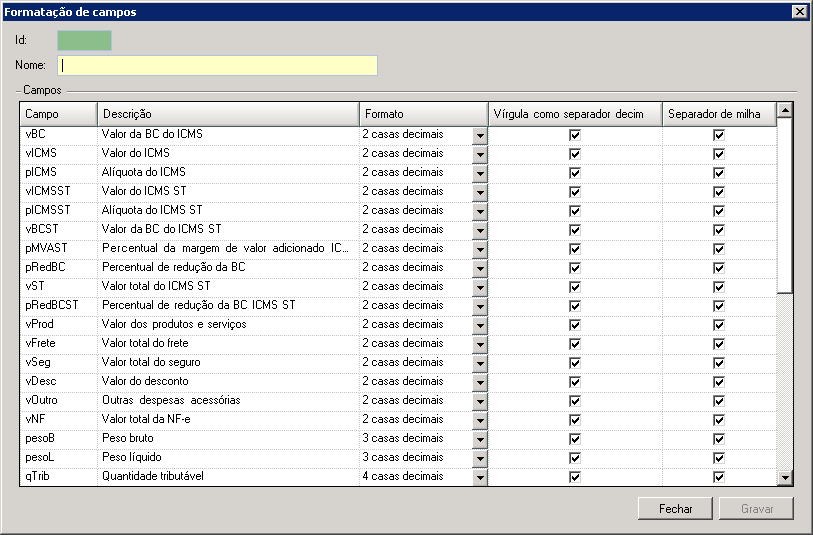Sort by the Campo column header
Screen dimensions: 813x535
(x=58, y=114)
